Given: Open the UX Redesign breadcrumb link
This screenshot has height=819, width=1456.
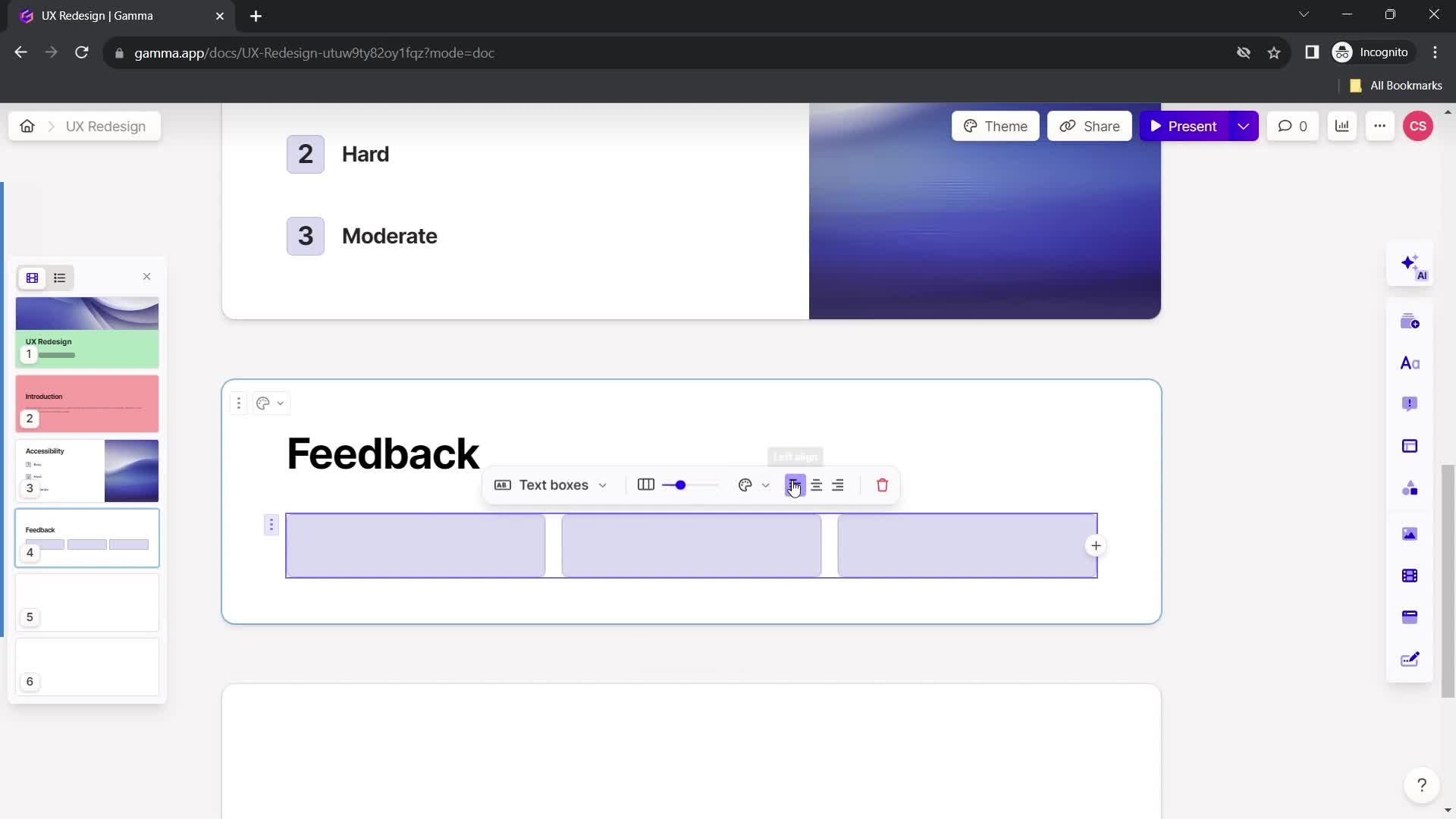Looking at the screenshot, I should point(105,125).
